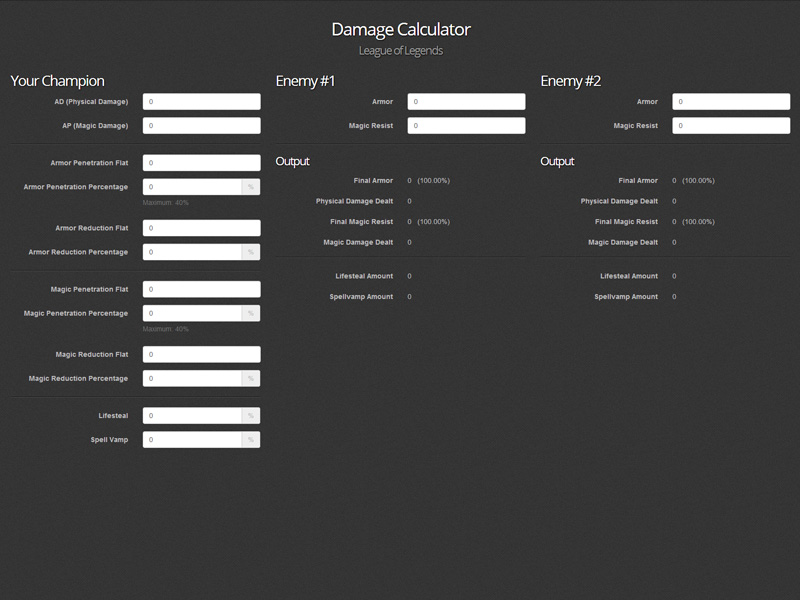Focus Enemy #2 Magic Resist input field
The height and width of the screenshot is (600, 800).
(x=731, y=126)
